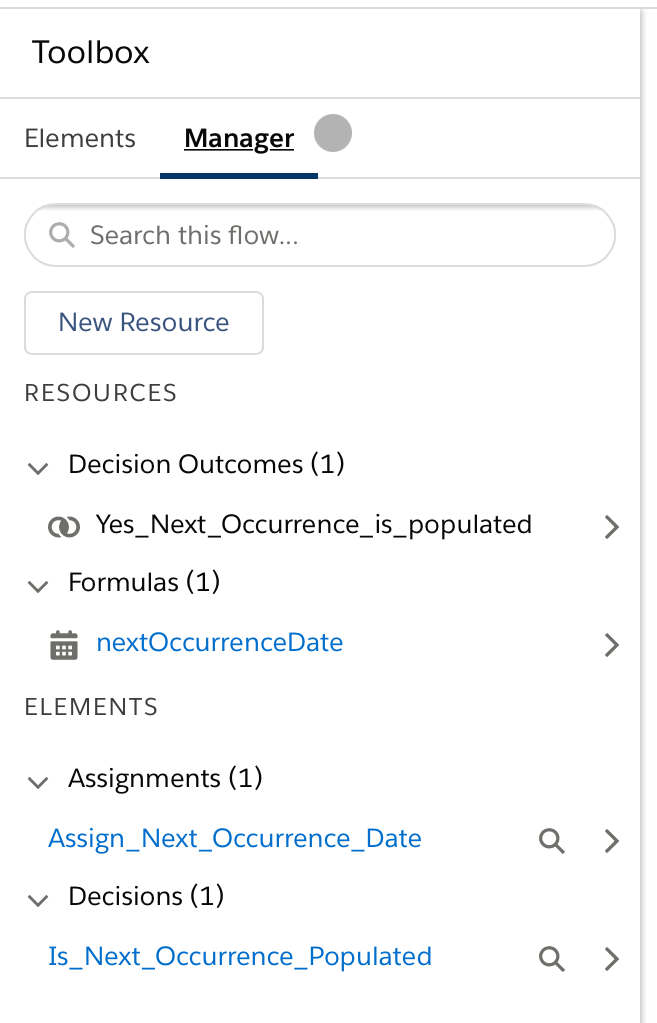
Task: Click the magnifying glass beside Is_Next_Occurrence_Populated
Action: click(551, 958)
